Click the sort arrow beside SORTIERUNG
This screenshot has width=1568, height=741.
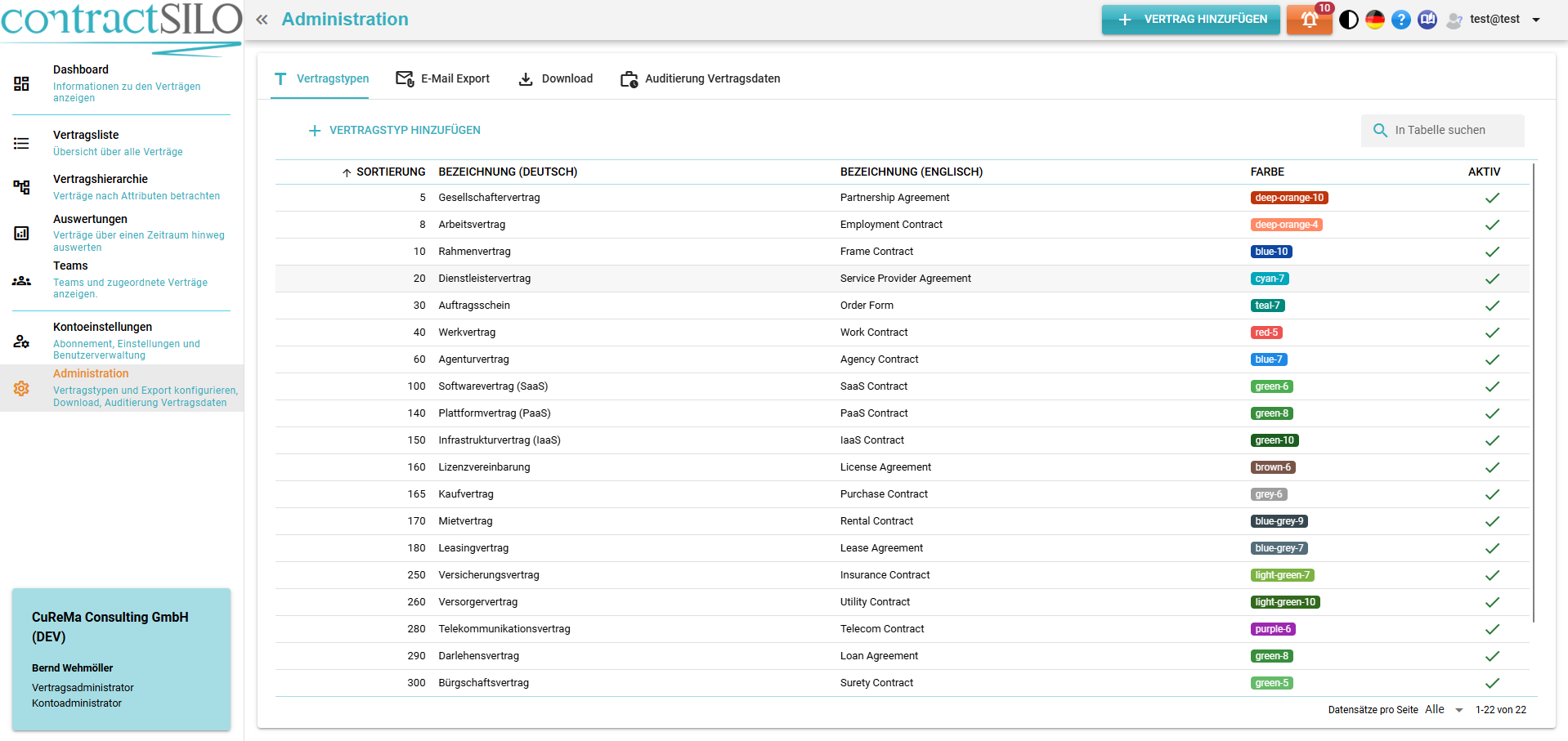[x=347, y=172]
